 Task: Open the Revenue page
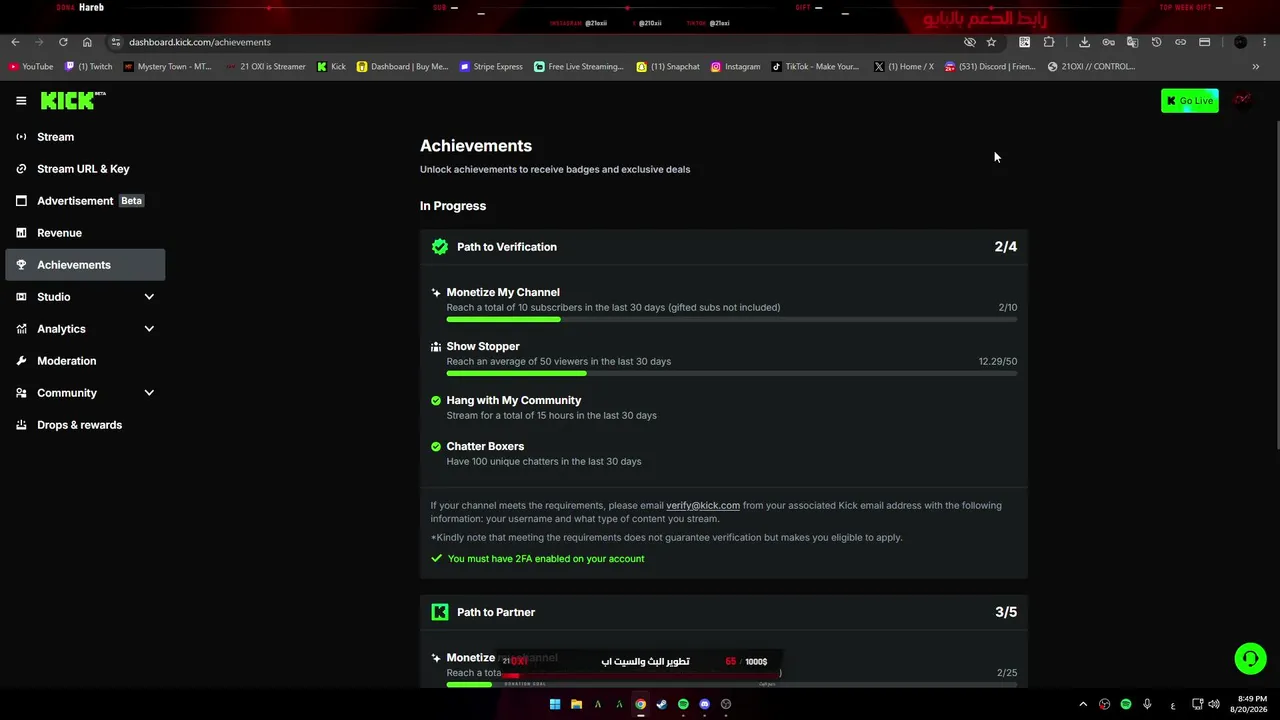point(85,233)
